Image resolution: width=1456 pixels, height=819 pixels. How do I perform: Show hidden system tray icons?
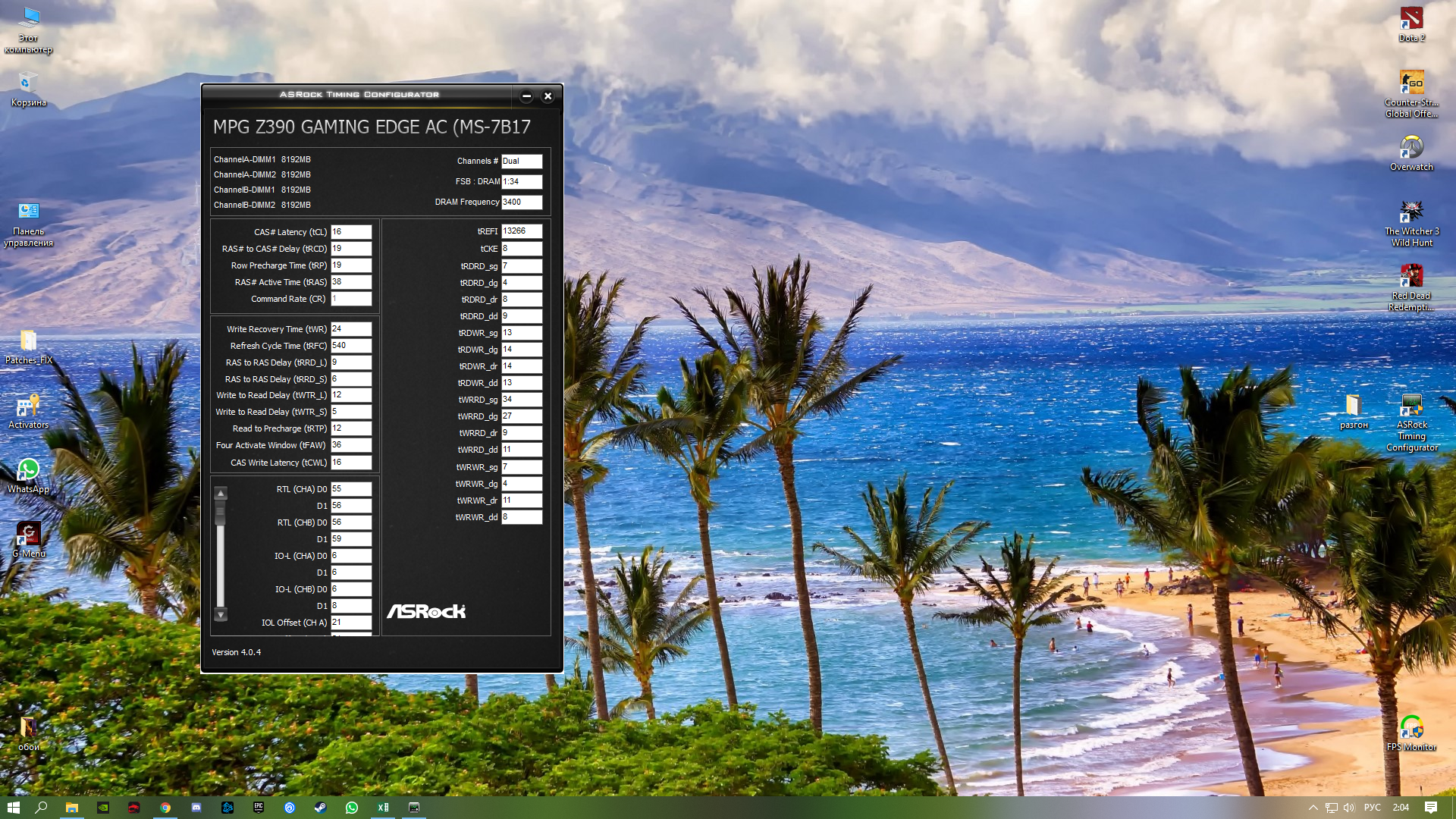pyautogui.click(x=1313, y=808)
